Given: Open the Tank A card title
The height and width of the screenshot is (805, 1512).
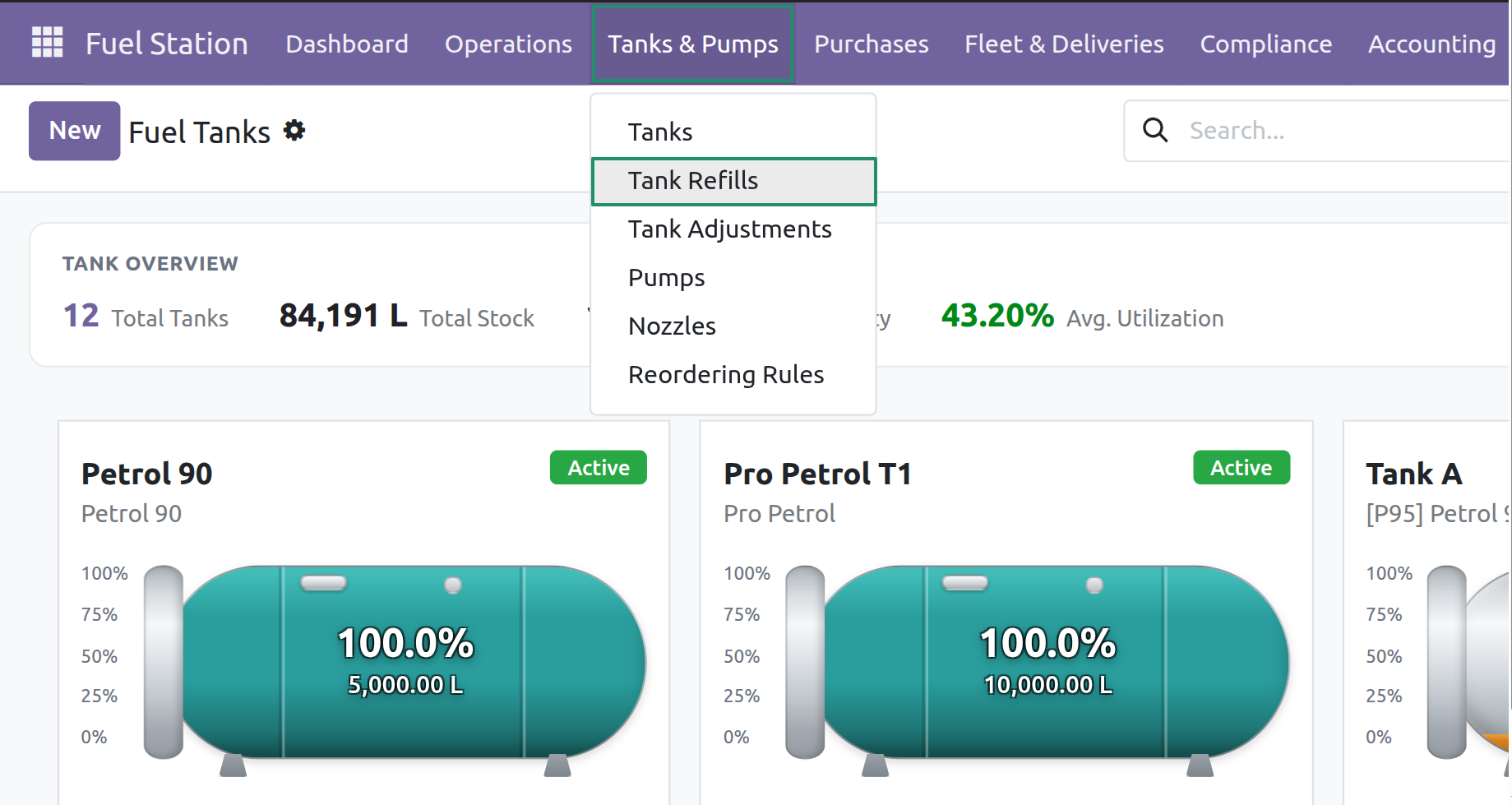Looking at the screenshot, I should [1414, 474].
